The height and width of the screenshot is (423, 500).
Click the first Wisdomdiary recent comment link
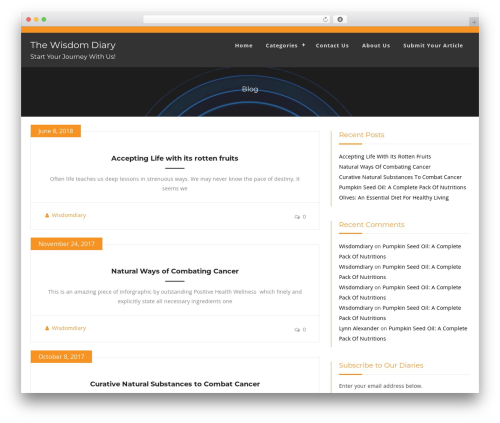356,246
